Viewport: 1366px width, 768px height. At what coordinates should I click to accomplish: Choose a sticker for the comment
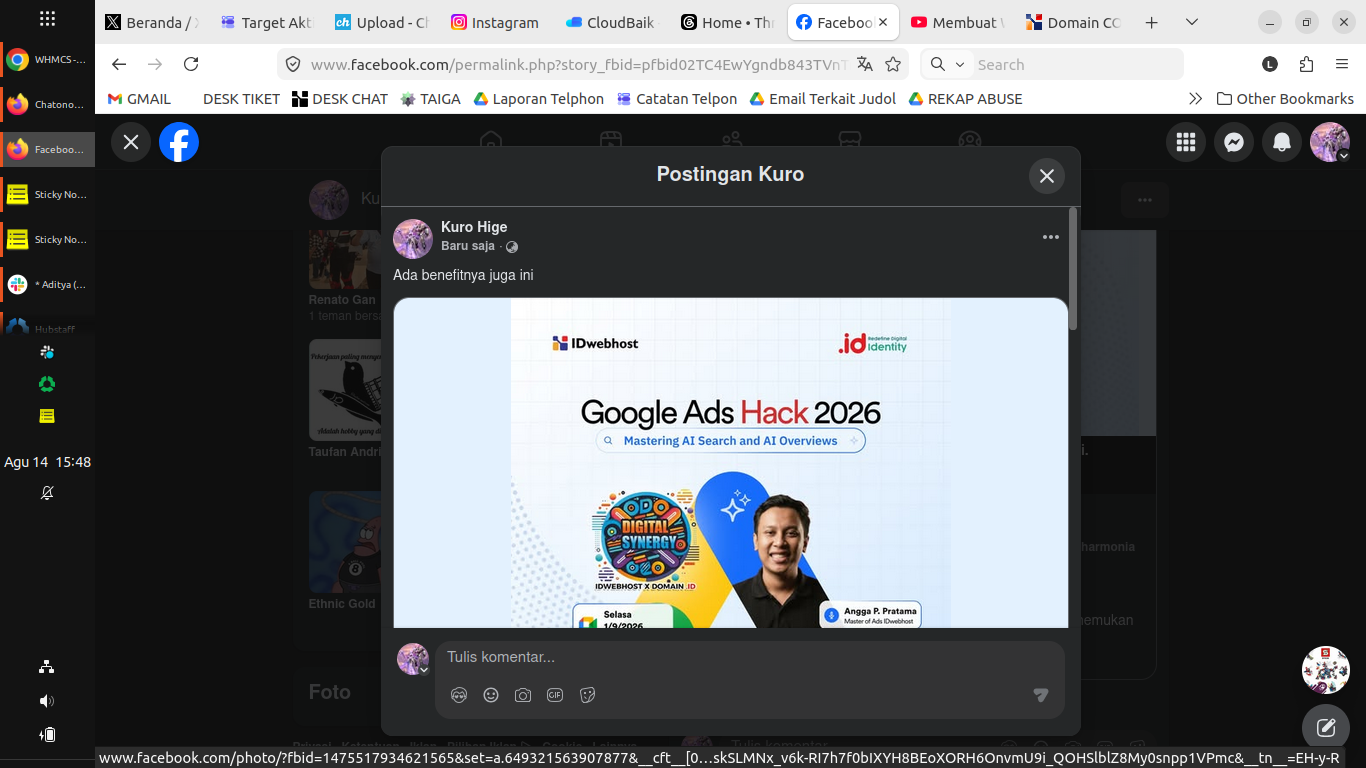[x=587, y=695]
